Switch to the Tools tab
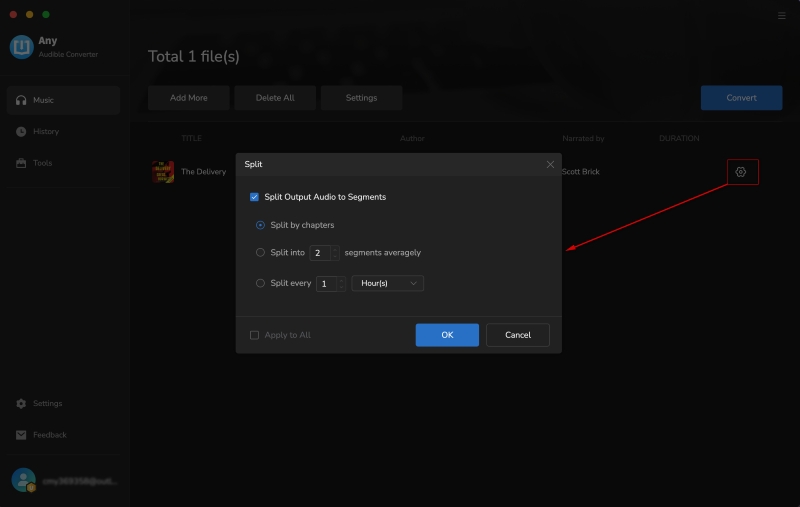This screenshot has width=800, height=507. click(64, 163)
